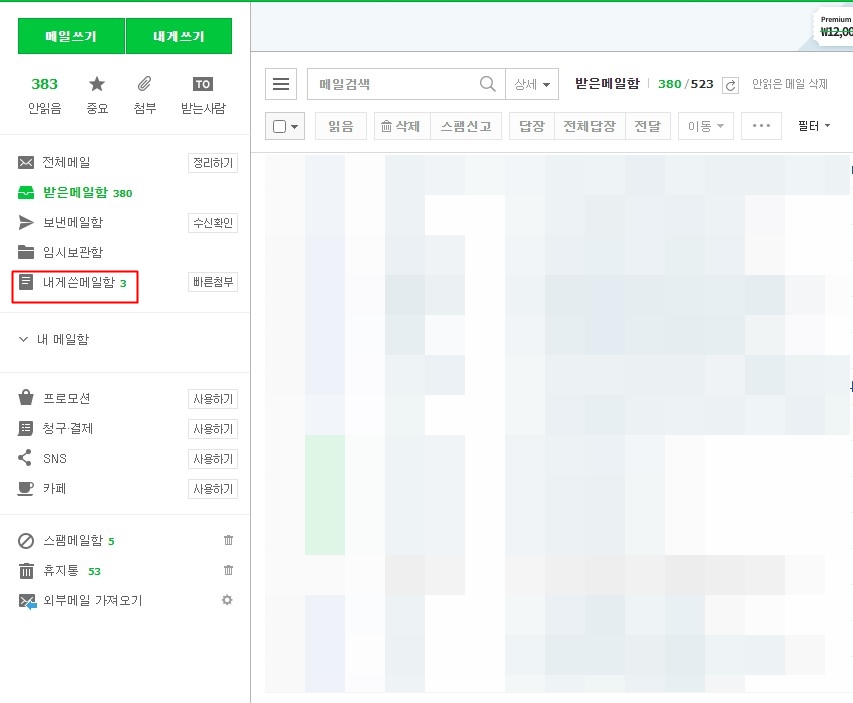Enable 청구·결제 with its 사용하기 button

213,429
